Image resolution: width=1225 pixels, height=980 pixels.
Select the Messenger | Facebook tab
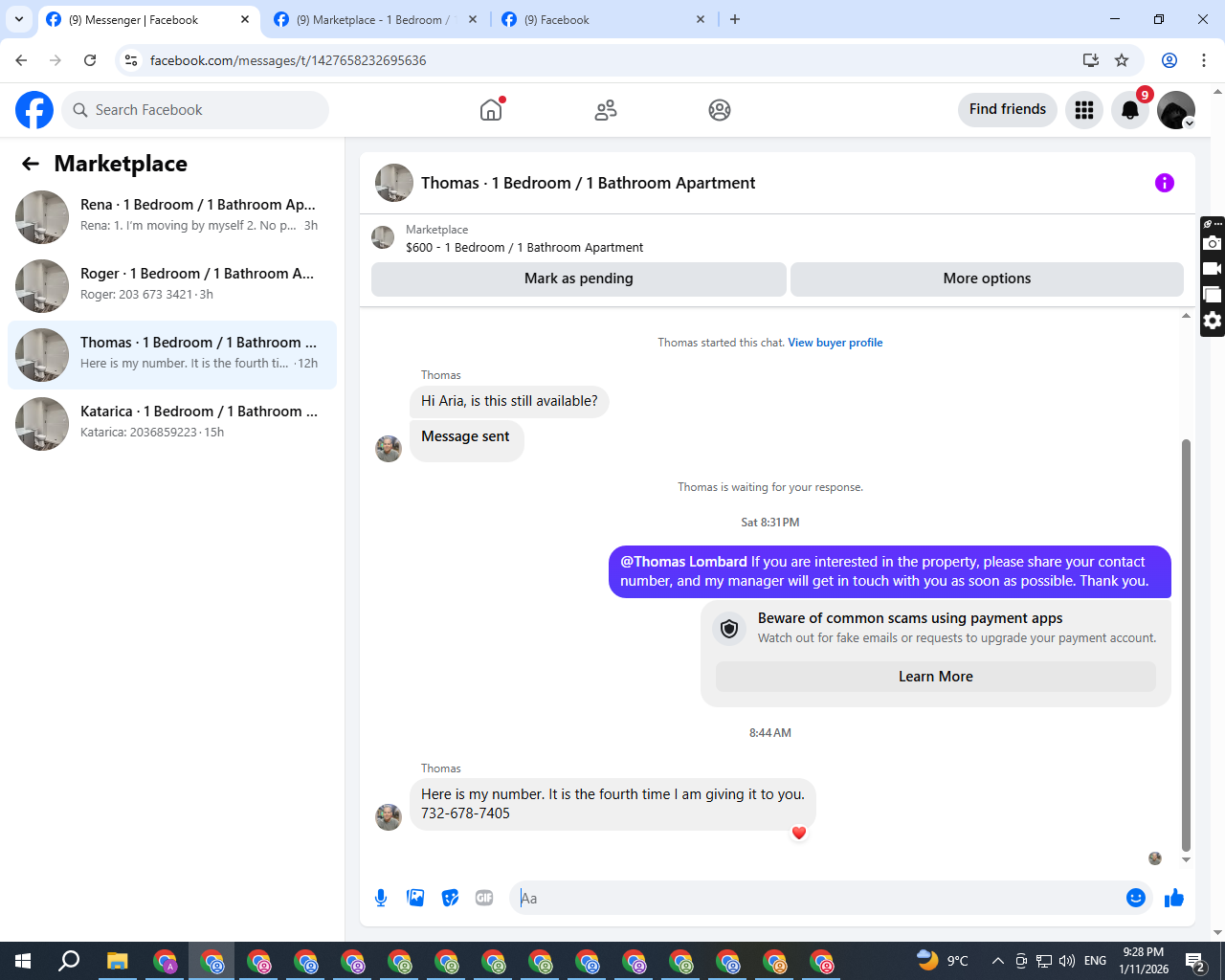(x=149, y=19)
